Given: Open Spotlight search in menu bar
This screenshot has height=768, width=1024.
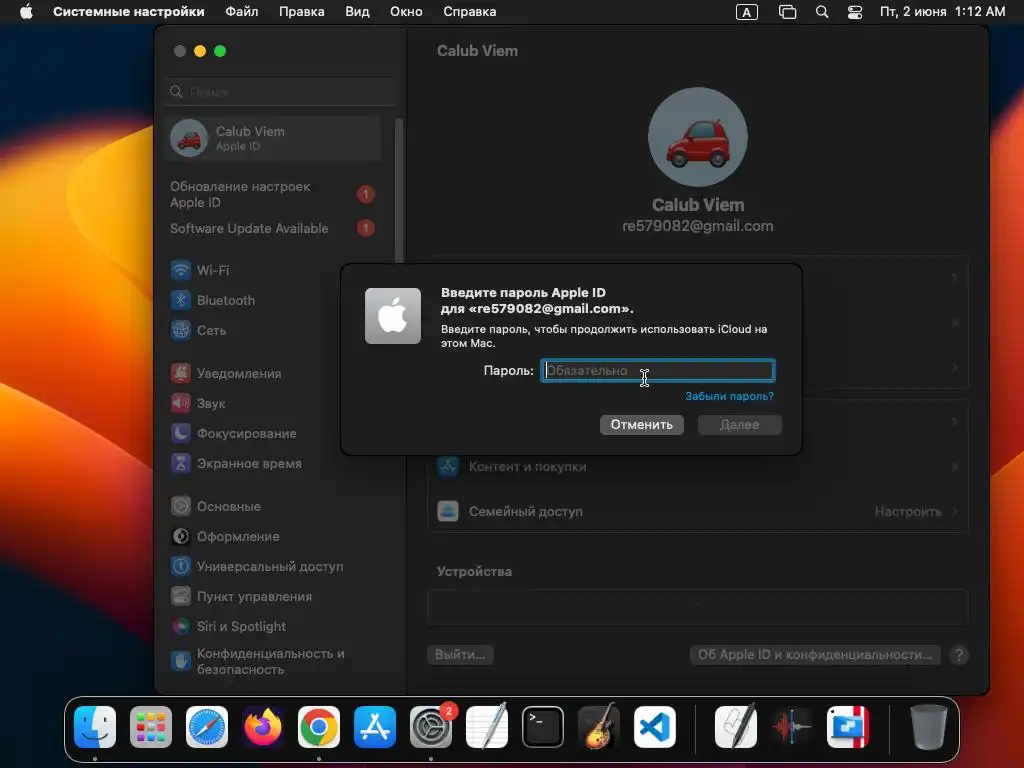Looking at the screenshot, I should (x=822, y=12).
